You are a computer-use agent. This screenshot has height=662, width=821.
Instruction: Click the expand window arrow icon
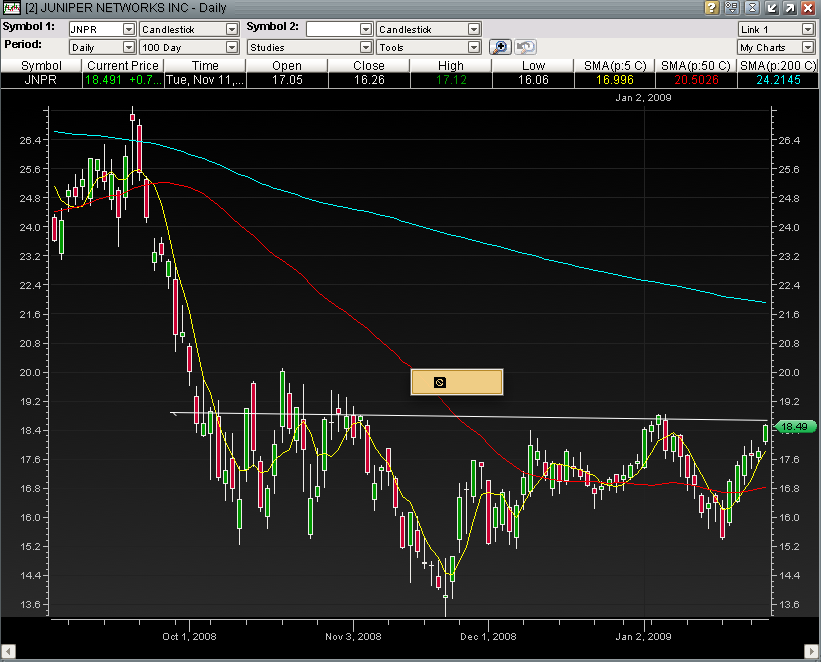789,7
